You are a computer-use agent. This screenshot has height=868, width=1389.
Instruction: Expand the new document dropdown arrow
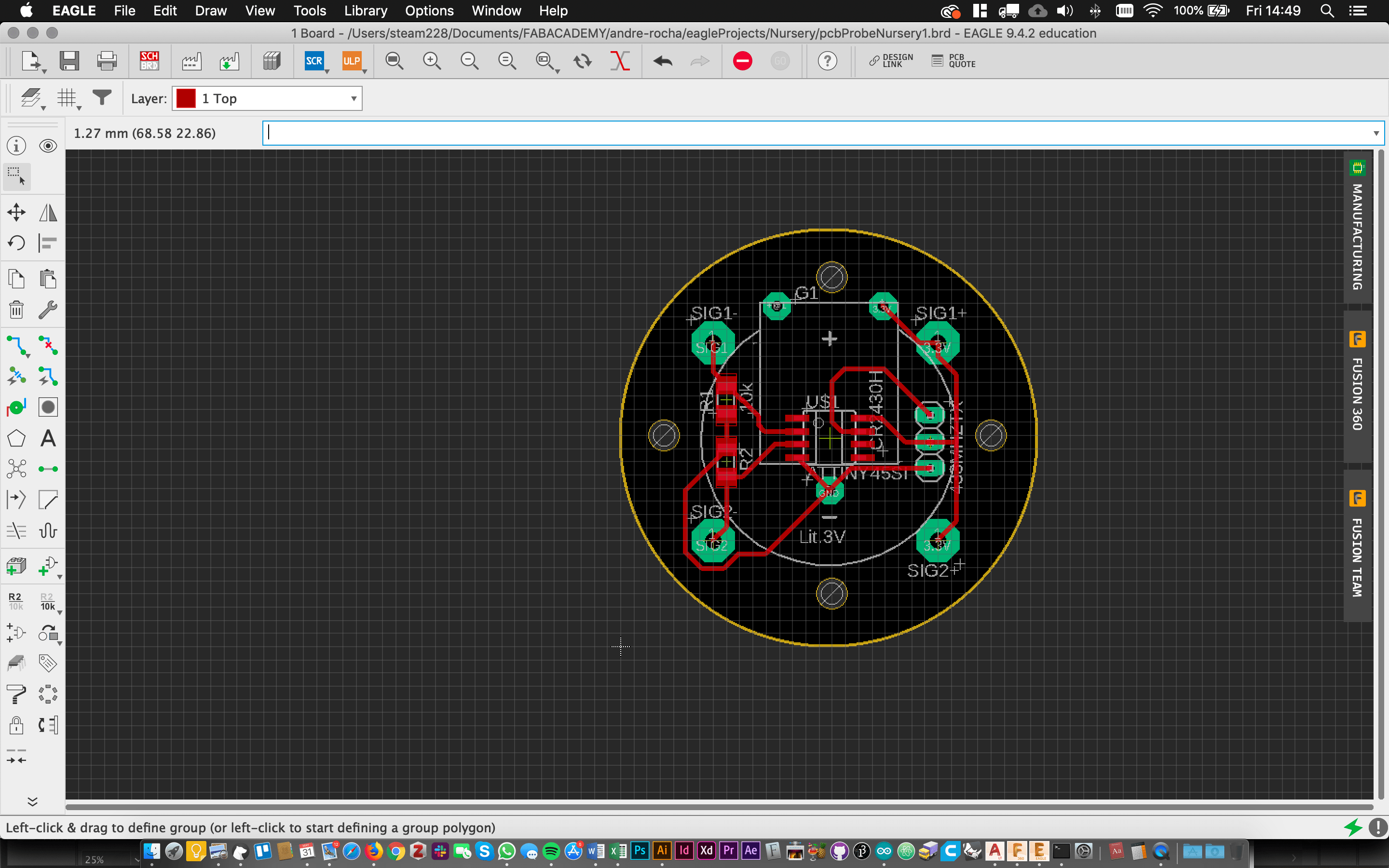tap(44, 71)
